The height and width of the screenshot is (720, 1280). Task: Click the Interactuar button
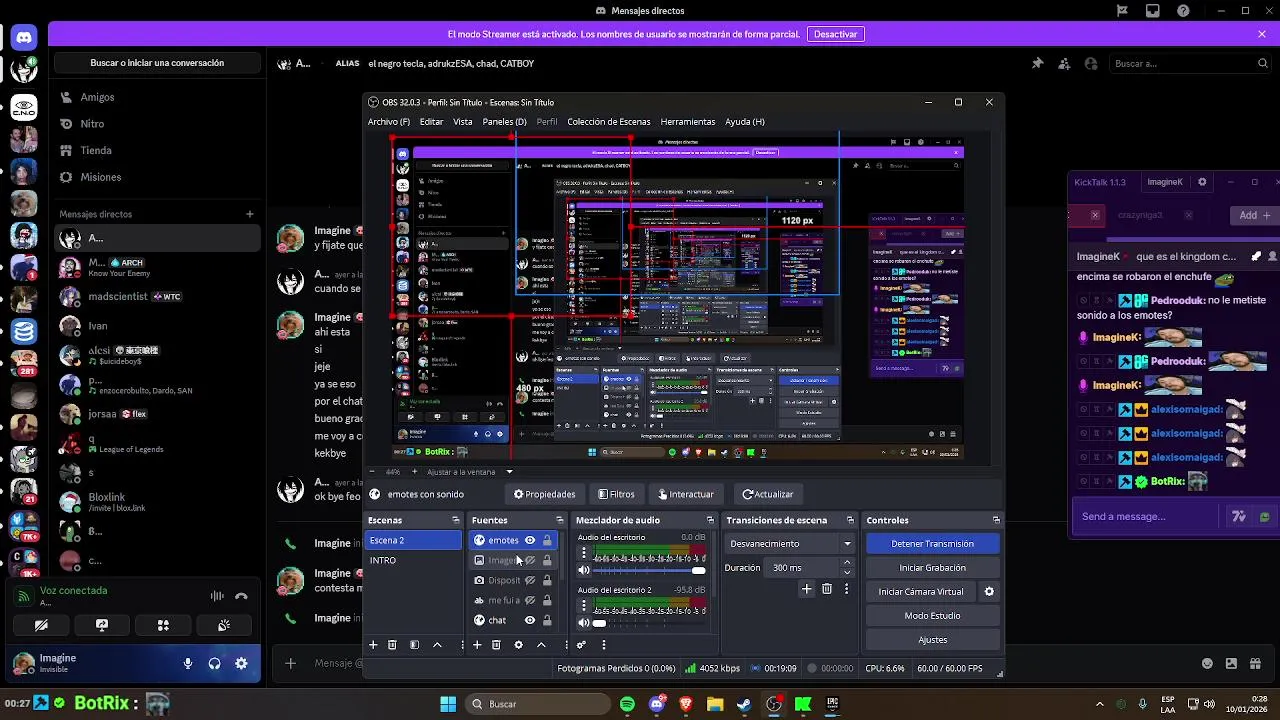[686, 494]
